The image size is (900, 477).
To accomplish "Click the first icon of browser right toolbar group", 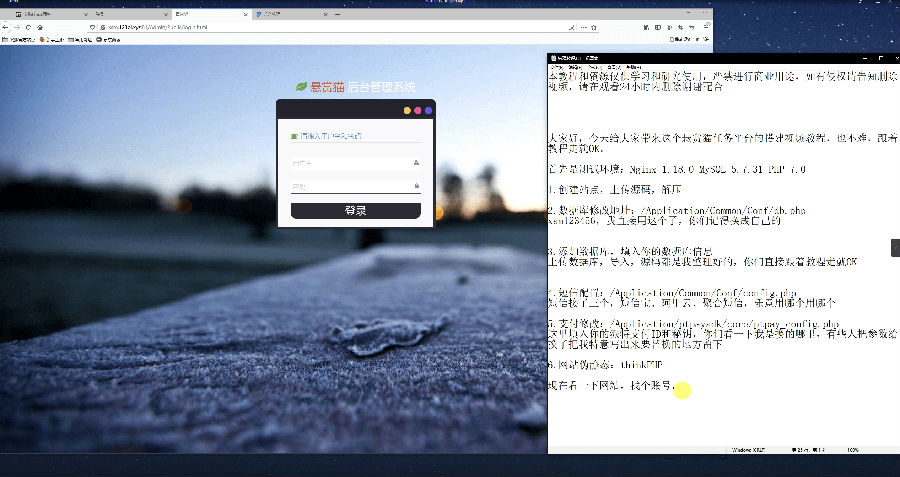I will click(646, 27).
